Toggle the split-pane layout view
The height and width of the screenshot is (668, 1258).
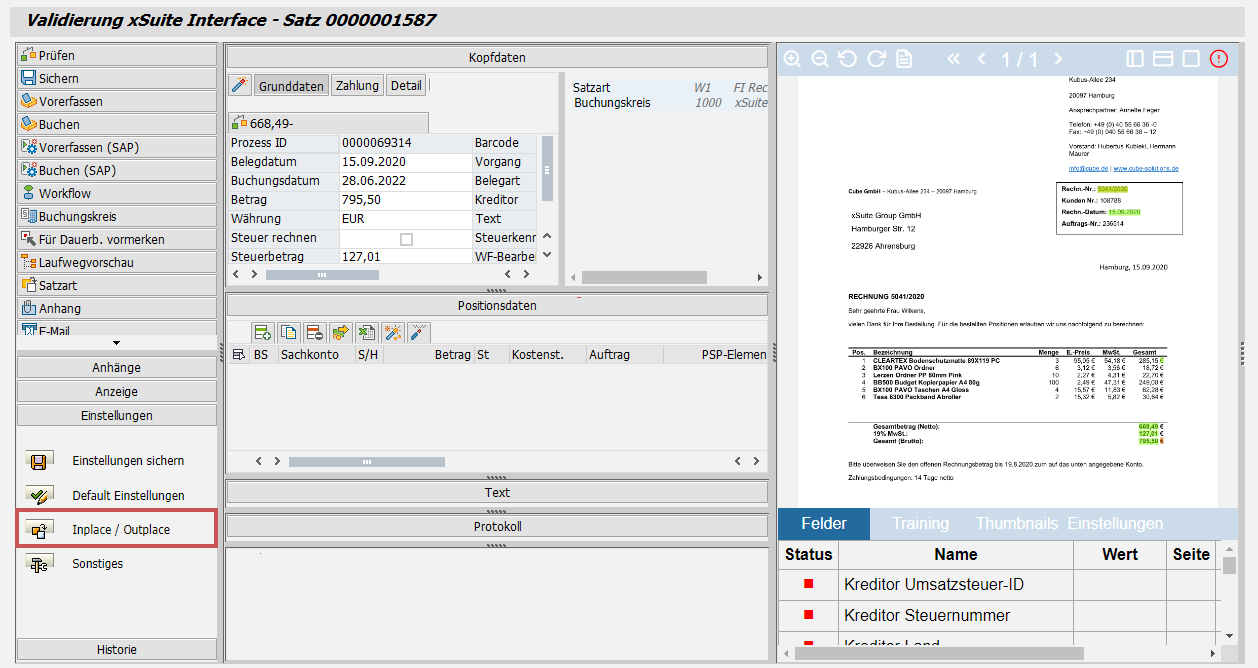click(1135, 58)
